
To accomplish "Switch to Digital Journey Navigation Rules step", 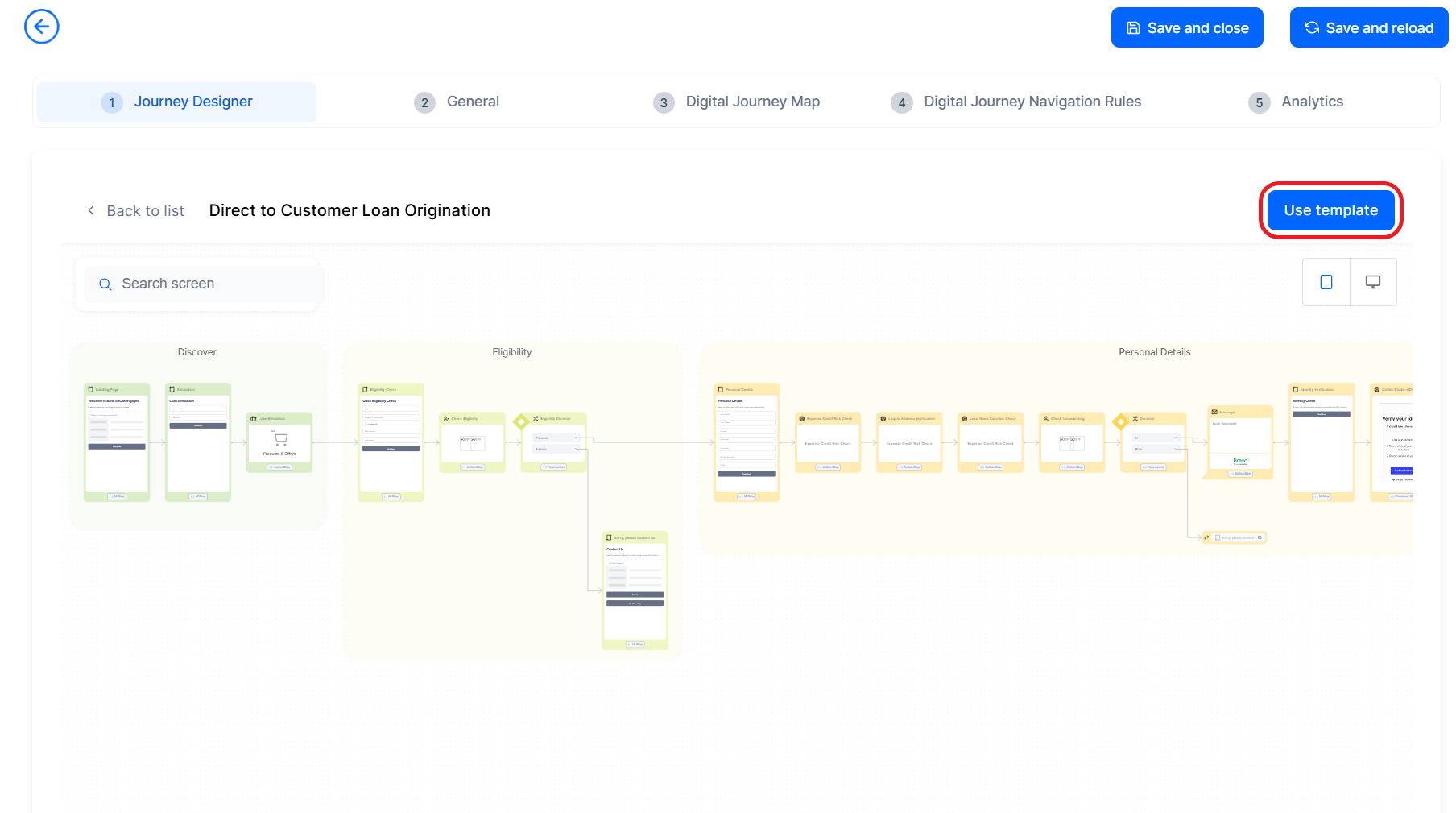I will [1032, 102].
